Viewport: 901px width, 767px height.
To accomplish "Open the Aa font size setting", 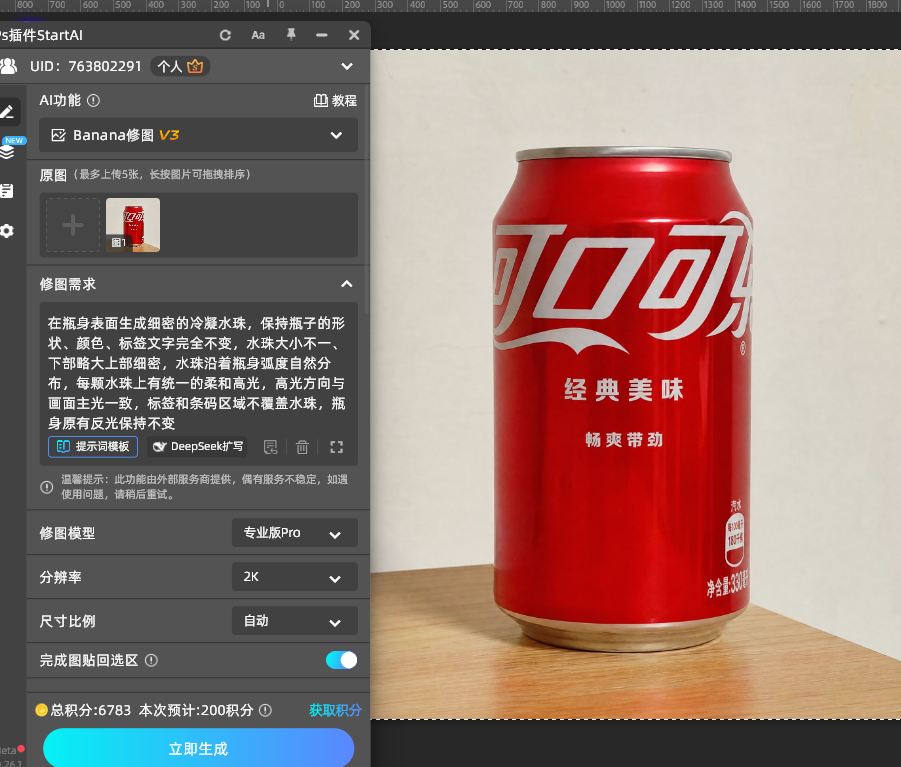I will (x=258, y=35).
